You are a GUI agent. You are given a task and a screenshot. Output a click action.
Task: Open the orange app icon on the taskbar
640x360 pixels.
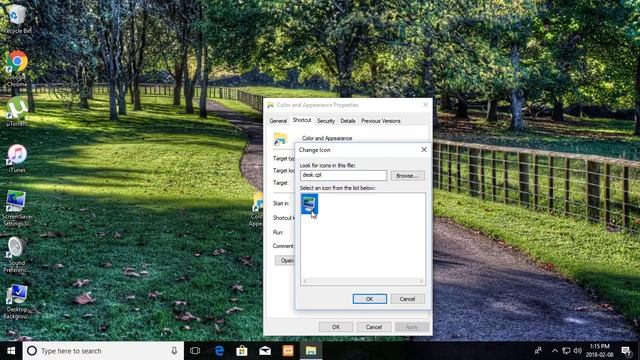pyautogui.click(x=288, y=351)
